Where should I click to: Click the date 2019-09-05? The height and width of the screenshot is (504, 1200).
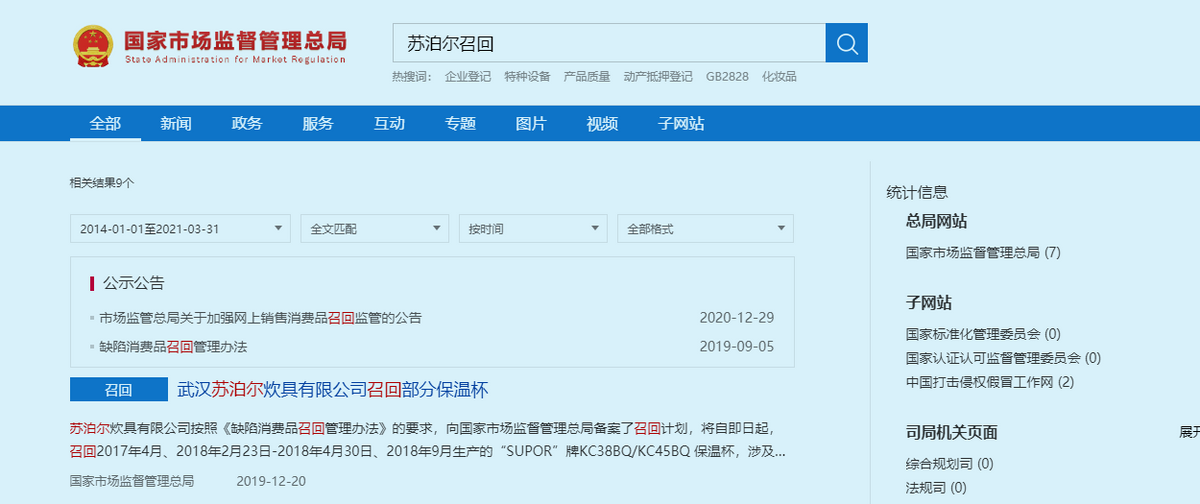pyautogui.click(x=737, y=347)
